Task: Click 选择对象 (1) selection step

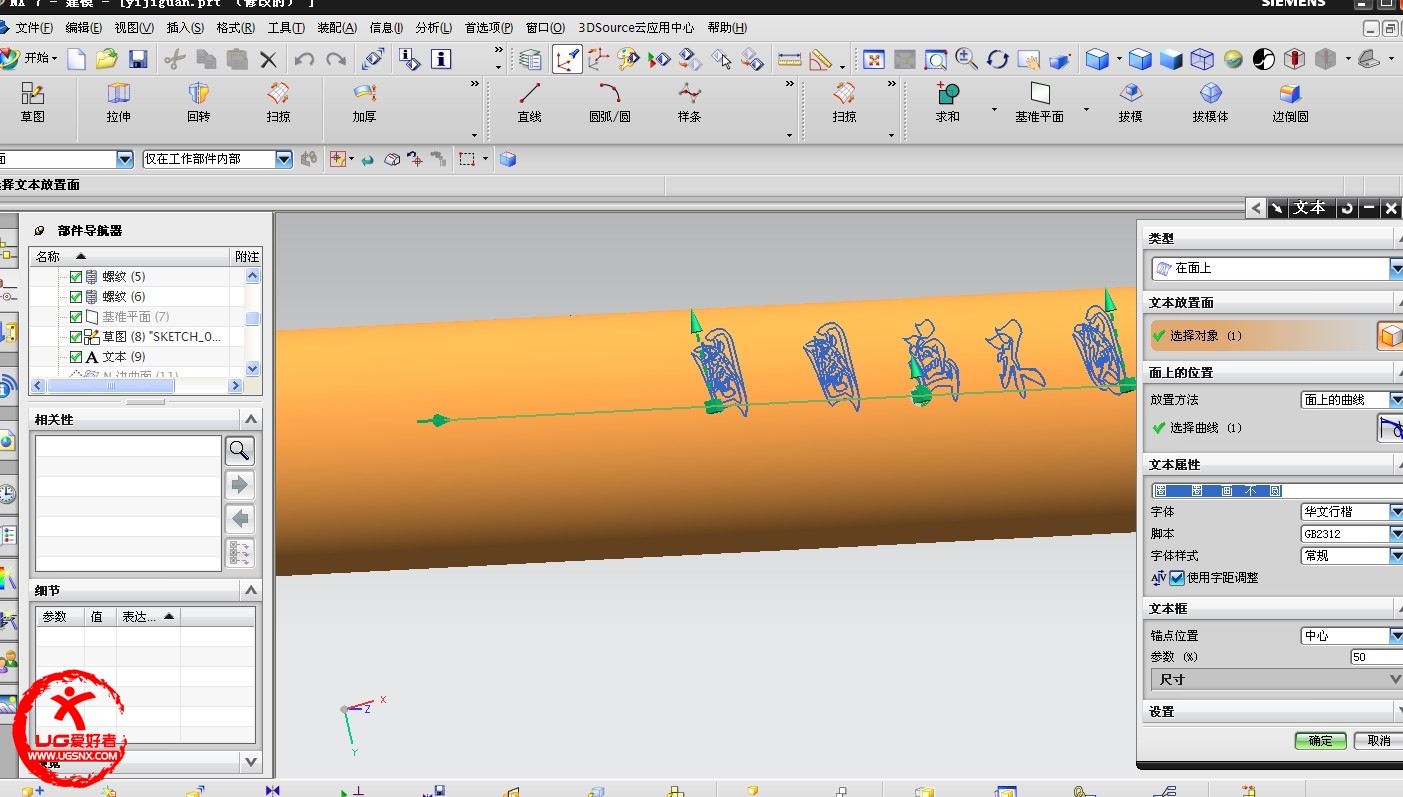Action: [1260, 336]
